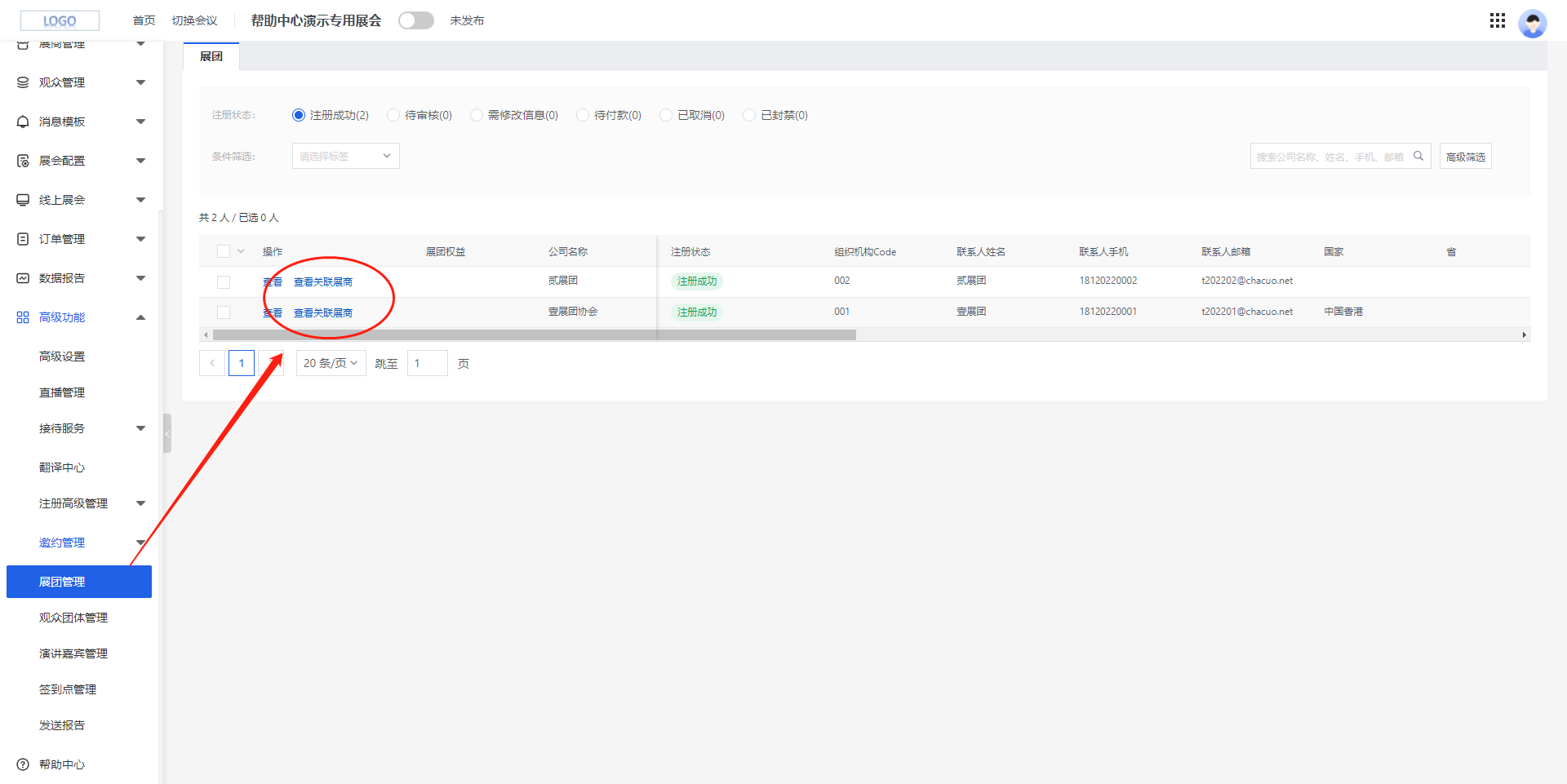
Task: Click the 帮助中心 question mark icon
Action: 23,764
